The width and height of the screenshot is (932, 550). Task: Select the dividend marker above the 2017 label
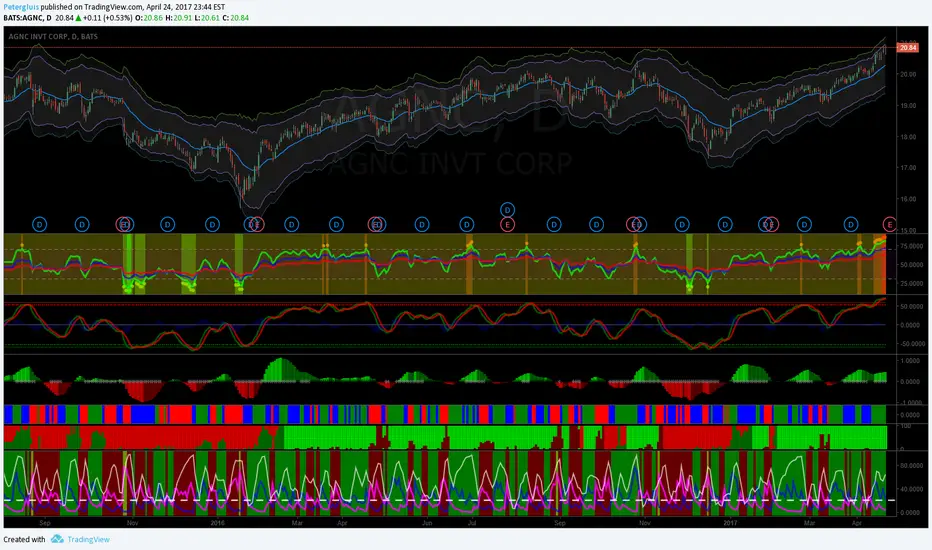click(725, 225)
